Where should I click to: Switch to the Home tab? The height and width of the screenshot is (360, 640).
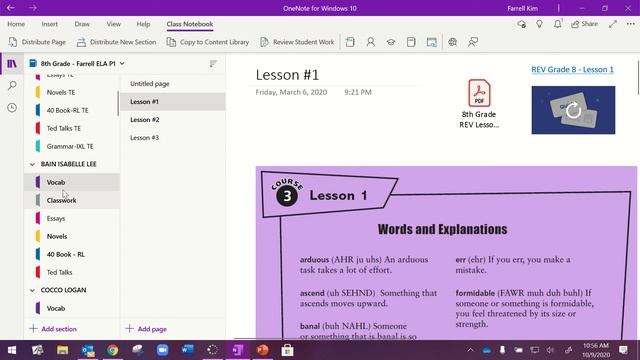click(x=16, y=24)
